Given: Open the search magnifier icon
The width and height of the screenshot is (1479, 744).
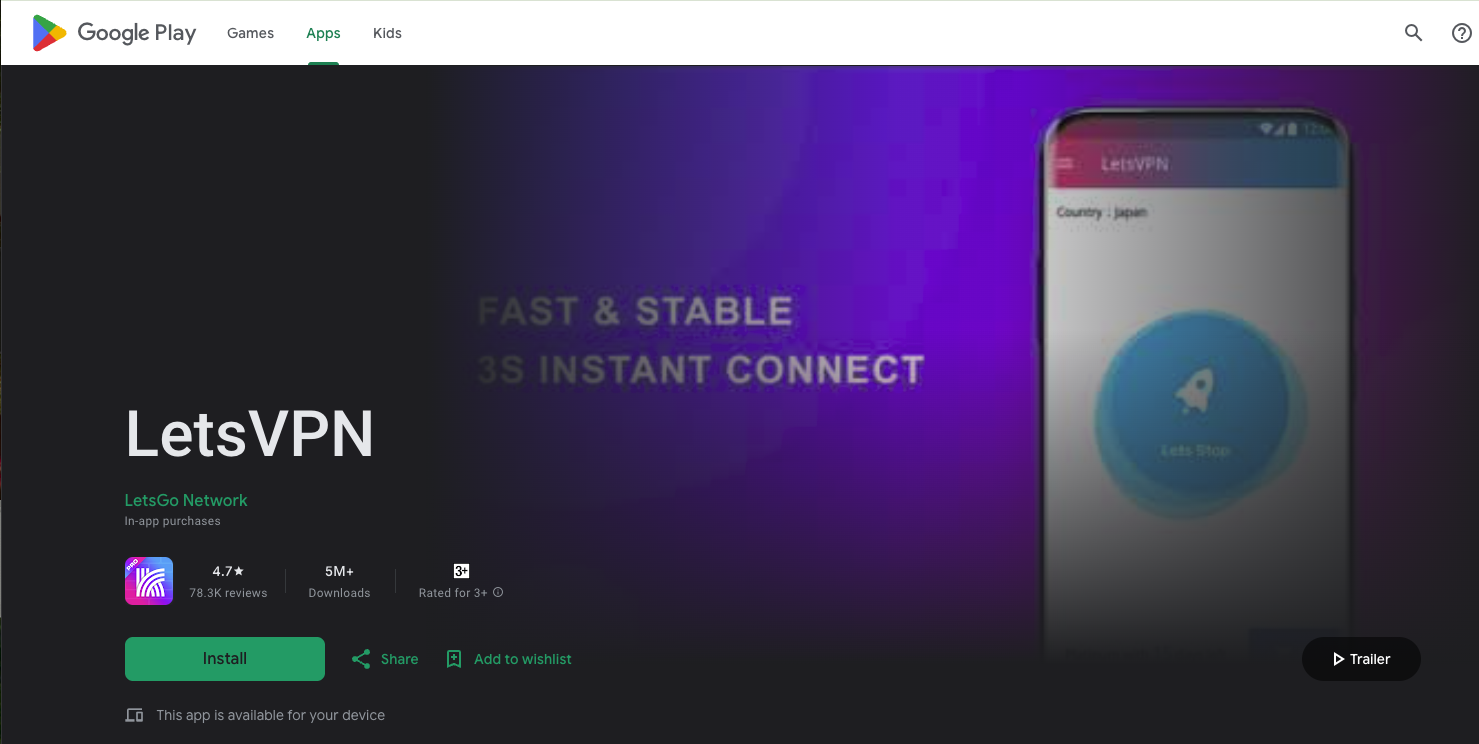Looking at the screenshot, I should (1413, 33).
